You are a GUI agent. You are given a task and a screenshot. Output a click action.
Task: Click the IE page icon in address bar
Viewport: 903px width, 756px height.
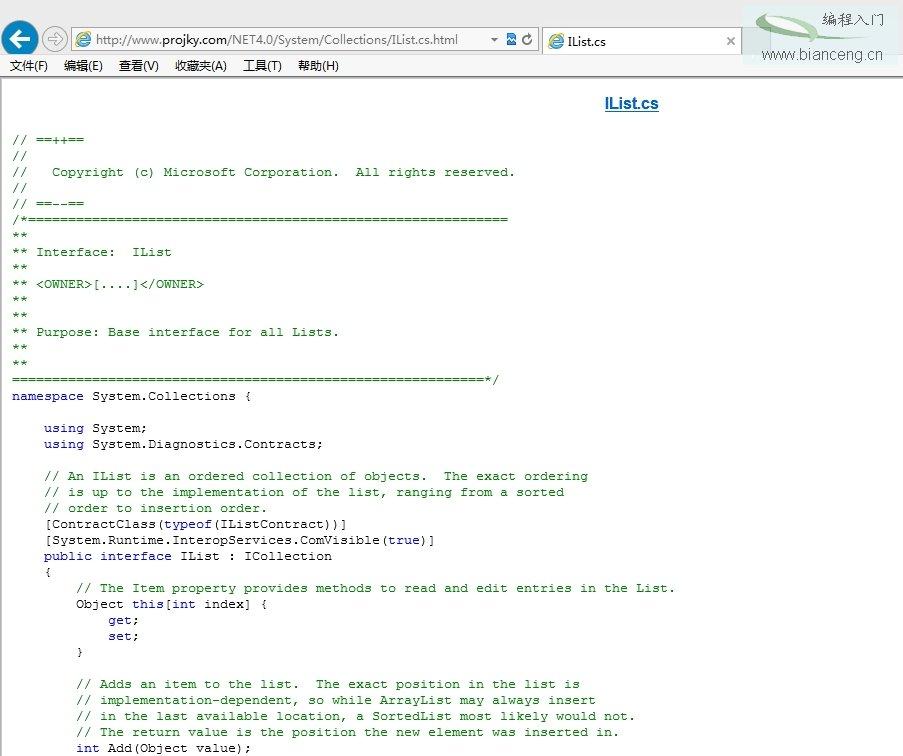click(84, 40)
